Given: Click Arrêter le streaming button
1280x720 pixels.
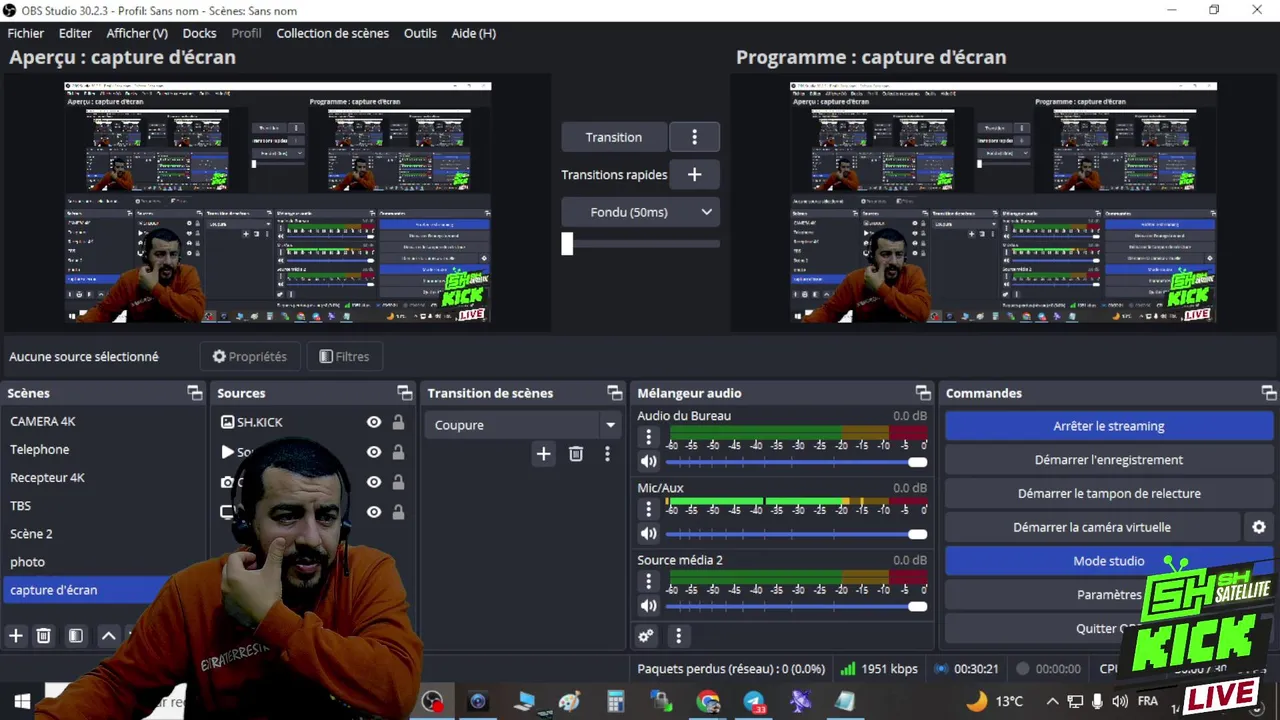Looking at the screenshot, I should [1108, 426].
